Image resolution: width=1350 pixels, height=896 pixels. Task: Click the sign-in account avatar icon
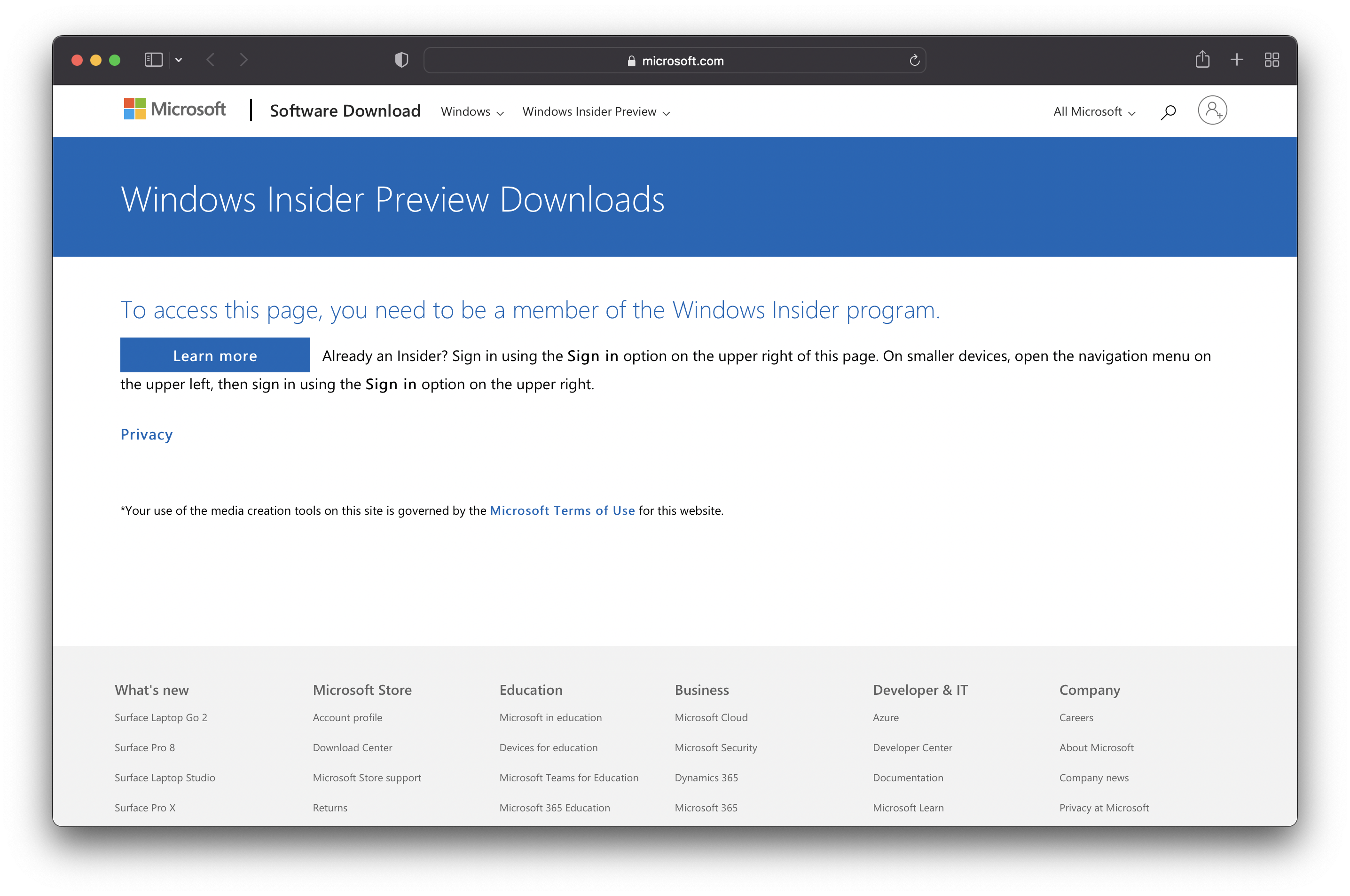click(1212, 110)
